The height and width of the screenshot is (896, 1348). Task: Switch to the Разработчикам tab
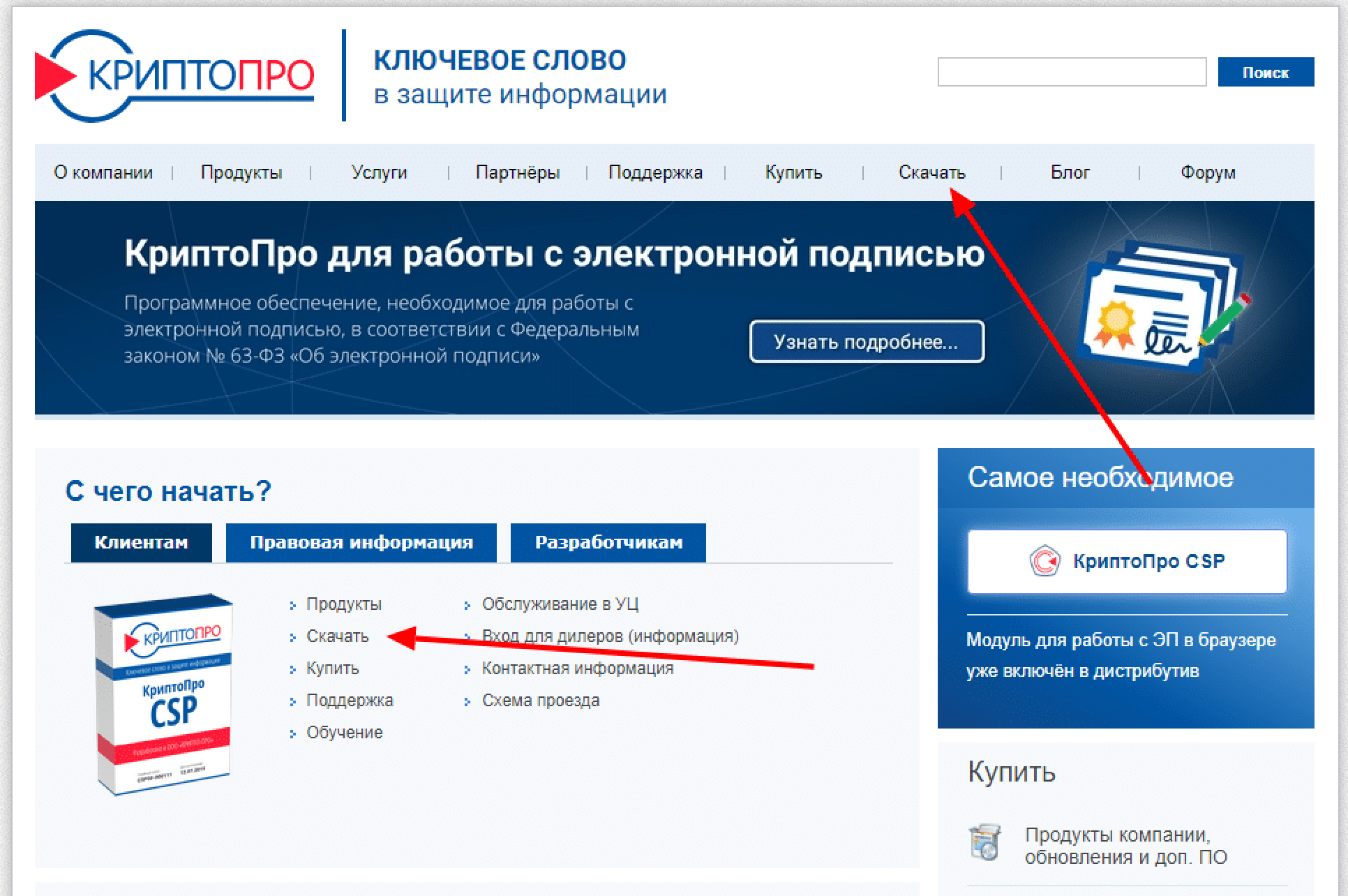[608, 542]
